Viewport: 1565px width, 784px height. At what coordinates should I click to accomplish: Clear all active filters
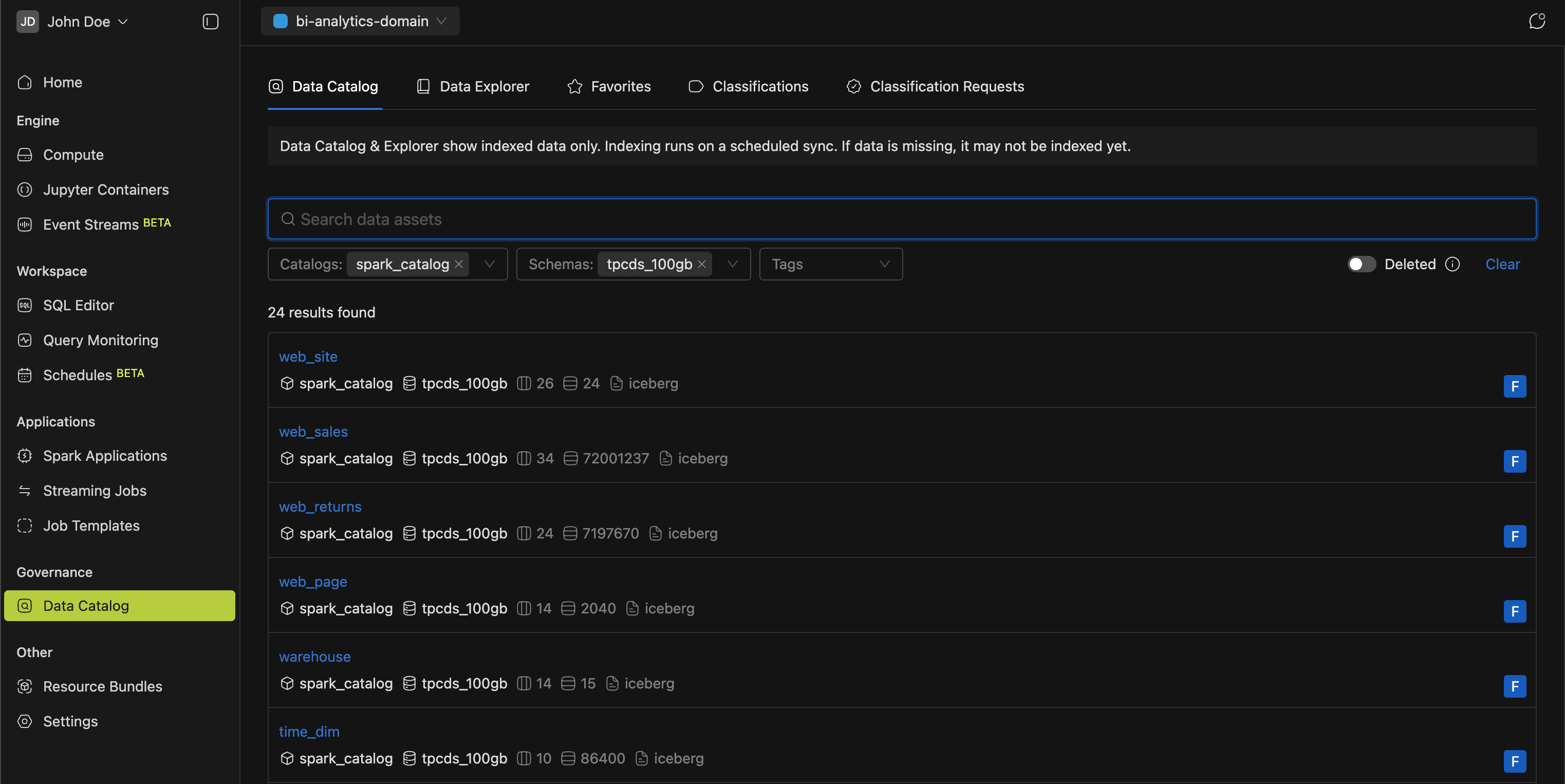[x=1502, y=264]
